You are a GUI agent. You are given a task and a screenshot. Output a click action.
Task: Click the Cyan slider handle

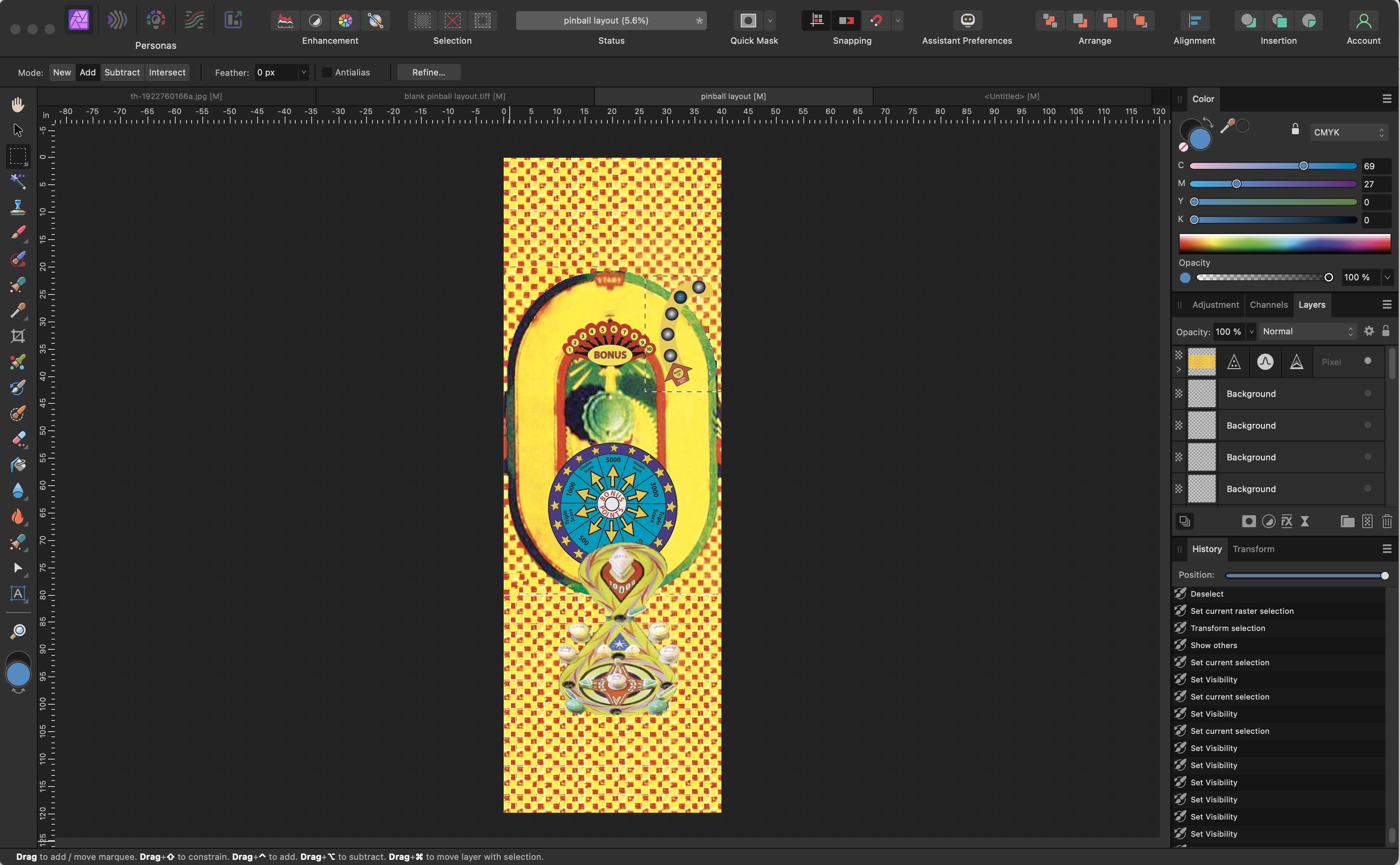click(1303, 166)
